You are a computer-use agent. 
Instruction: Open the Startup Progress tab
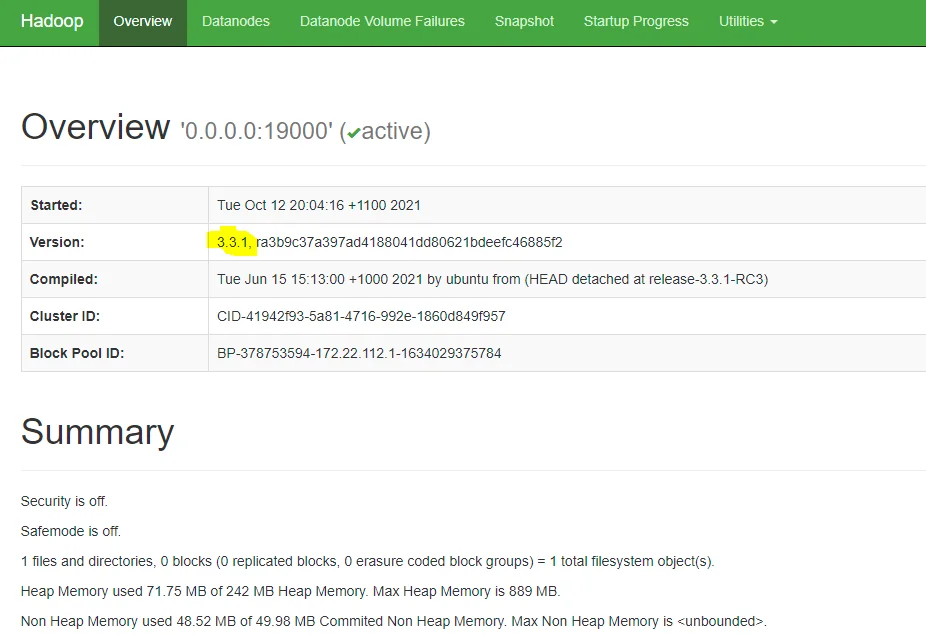tap(636, 21)
